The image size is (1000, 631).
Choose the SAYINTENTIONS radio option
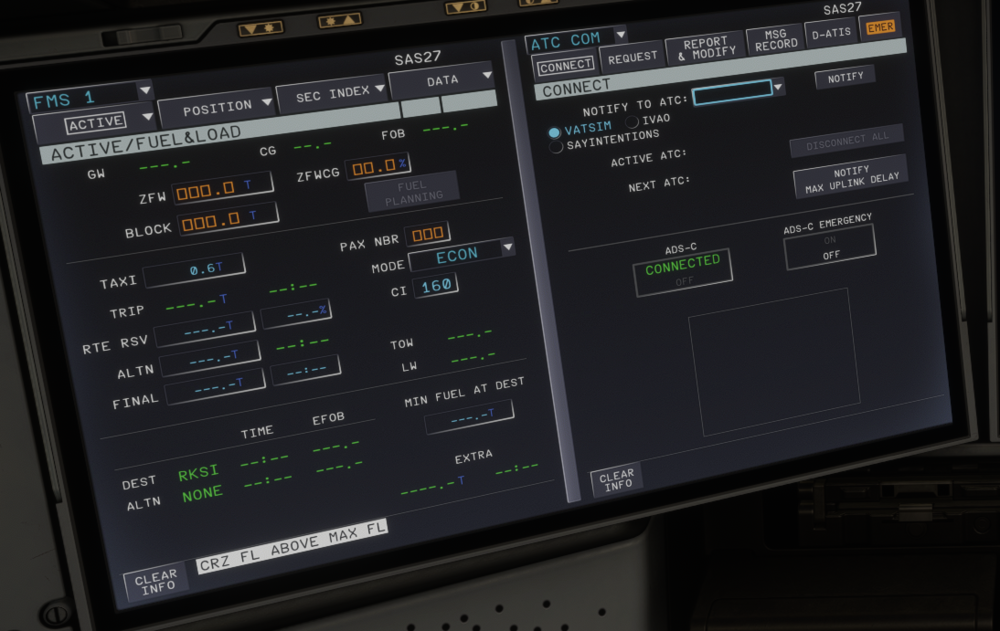pos(557,146)
